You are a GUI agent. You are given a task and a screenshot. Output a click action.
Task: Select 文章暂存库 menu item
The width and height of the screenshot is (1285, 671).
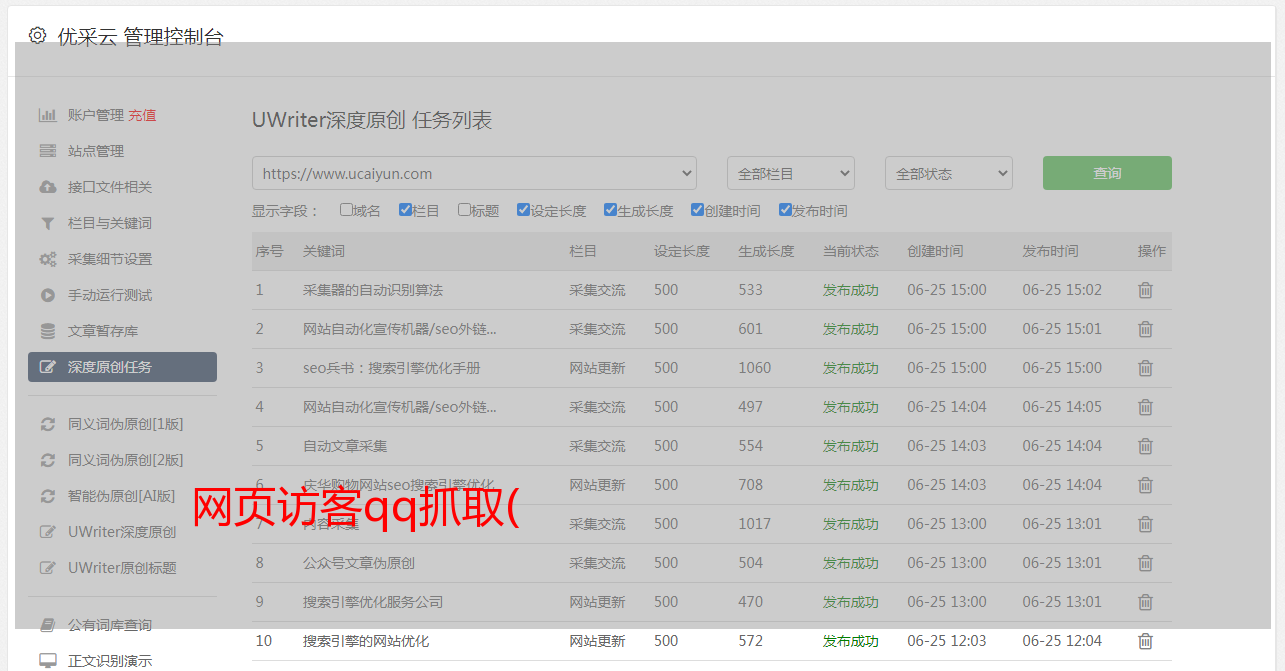click(103, 331)
